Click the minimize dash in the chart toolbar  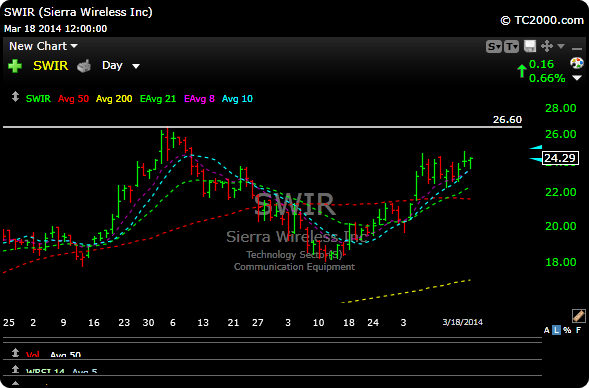(x=577, y=48)
